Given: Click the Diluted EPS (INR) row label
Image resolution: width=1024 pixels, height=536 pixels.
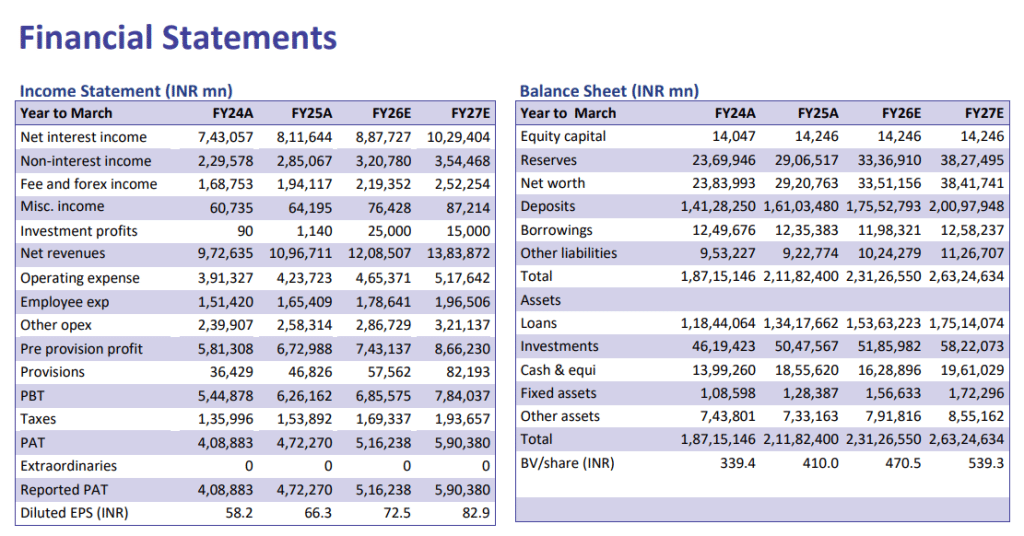Looking at the screenshot, I should (75, 514).
